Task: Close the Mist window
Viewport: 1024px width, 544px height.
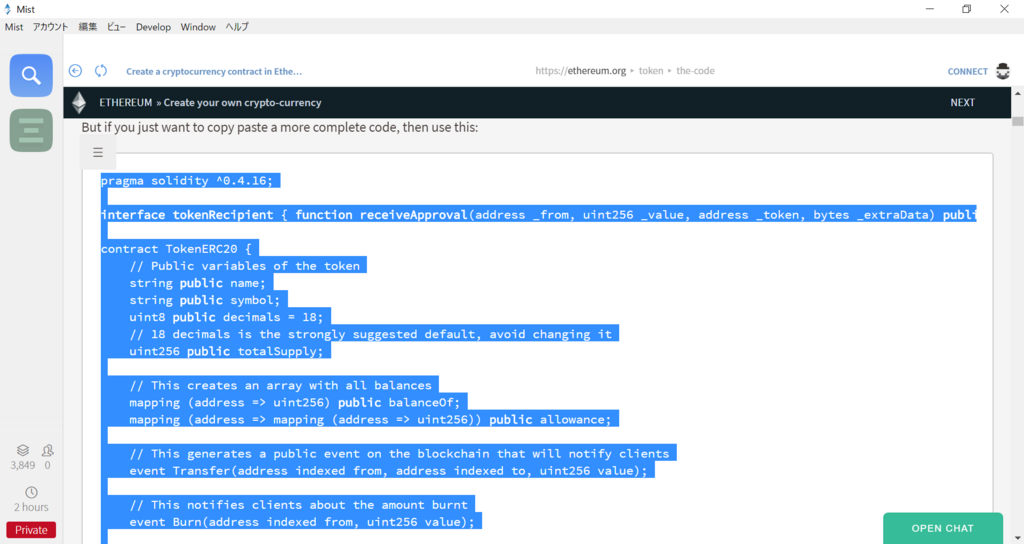Action: [1004, 9]
